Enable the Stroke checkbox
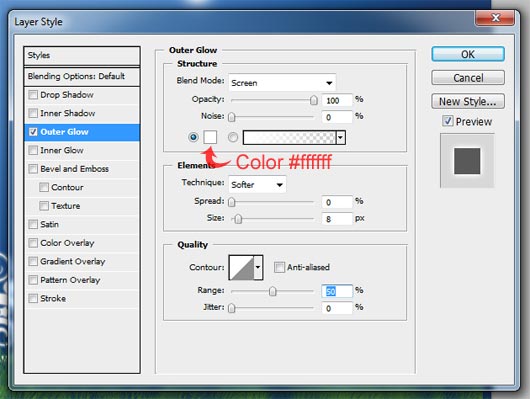This screenshot has width=530, height=399. [33, 298]
